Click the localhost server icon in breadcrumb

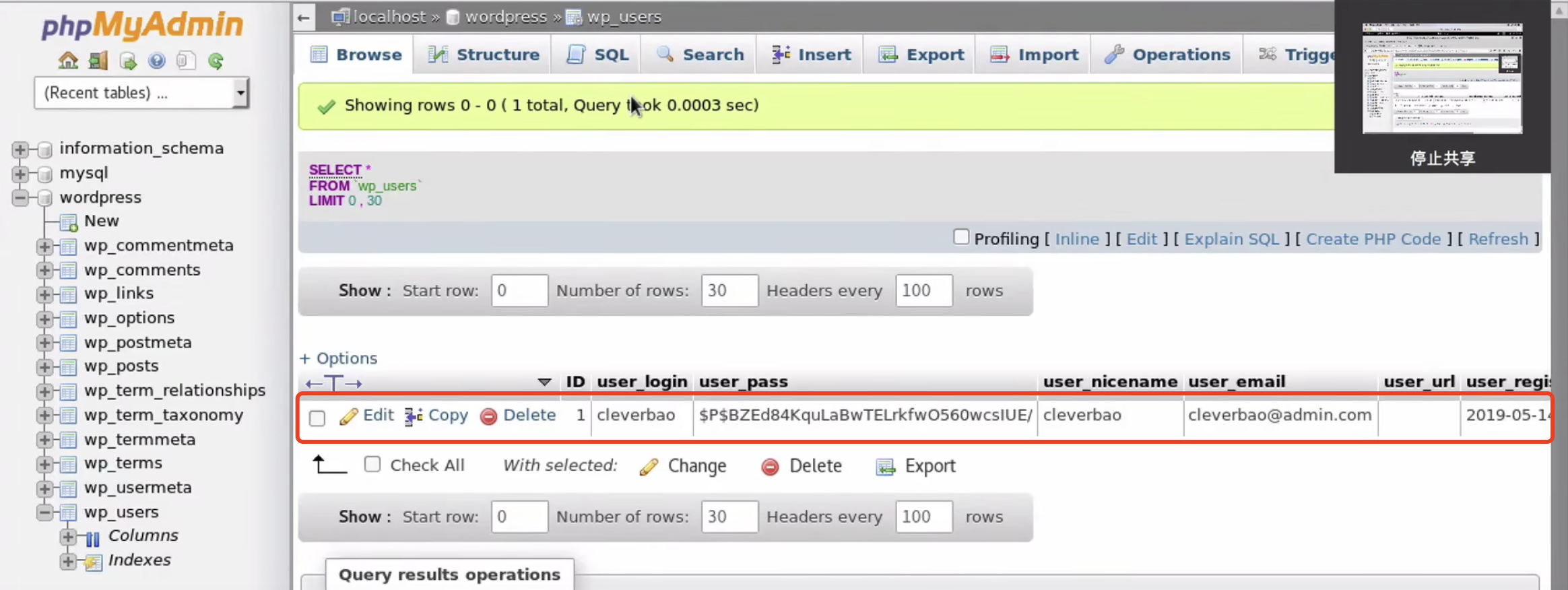[x=341, y=17]
